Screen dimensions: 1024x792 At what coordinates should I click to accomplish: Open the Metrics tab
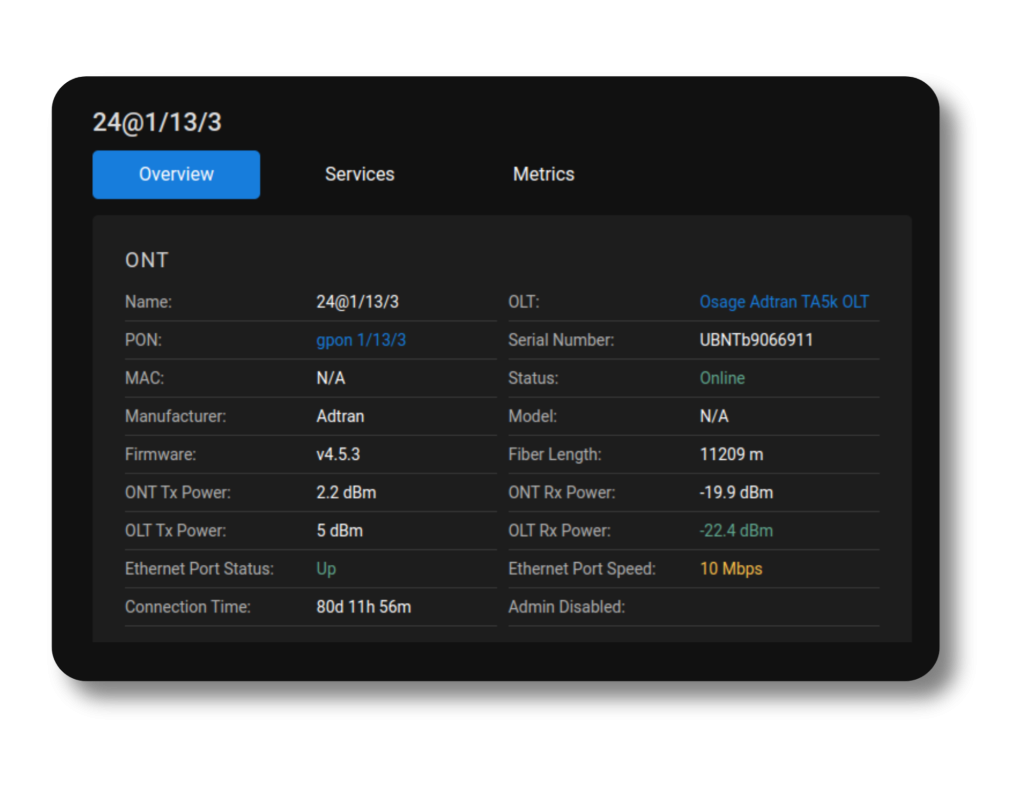pyautogui.click(x=543, y=174)
